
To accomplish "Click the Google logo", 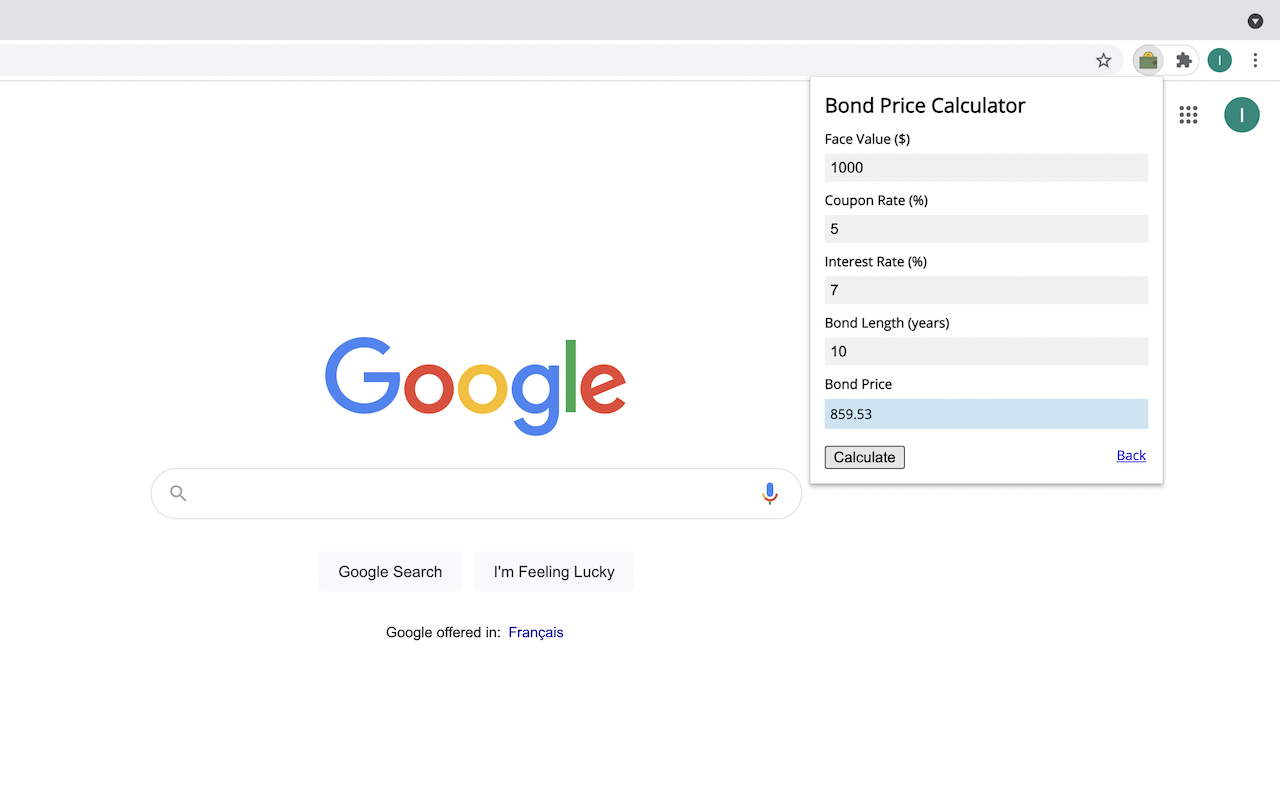I will pos(475,387).
